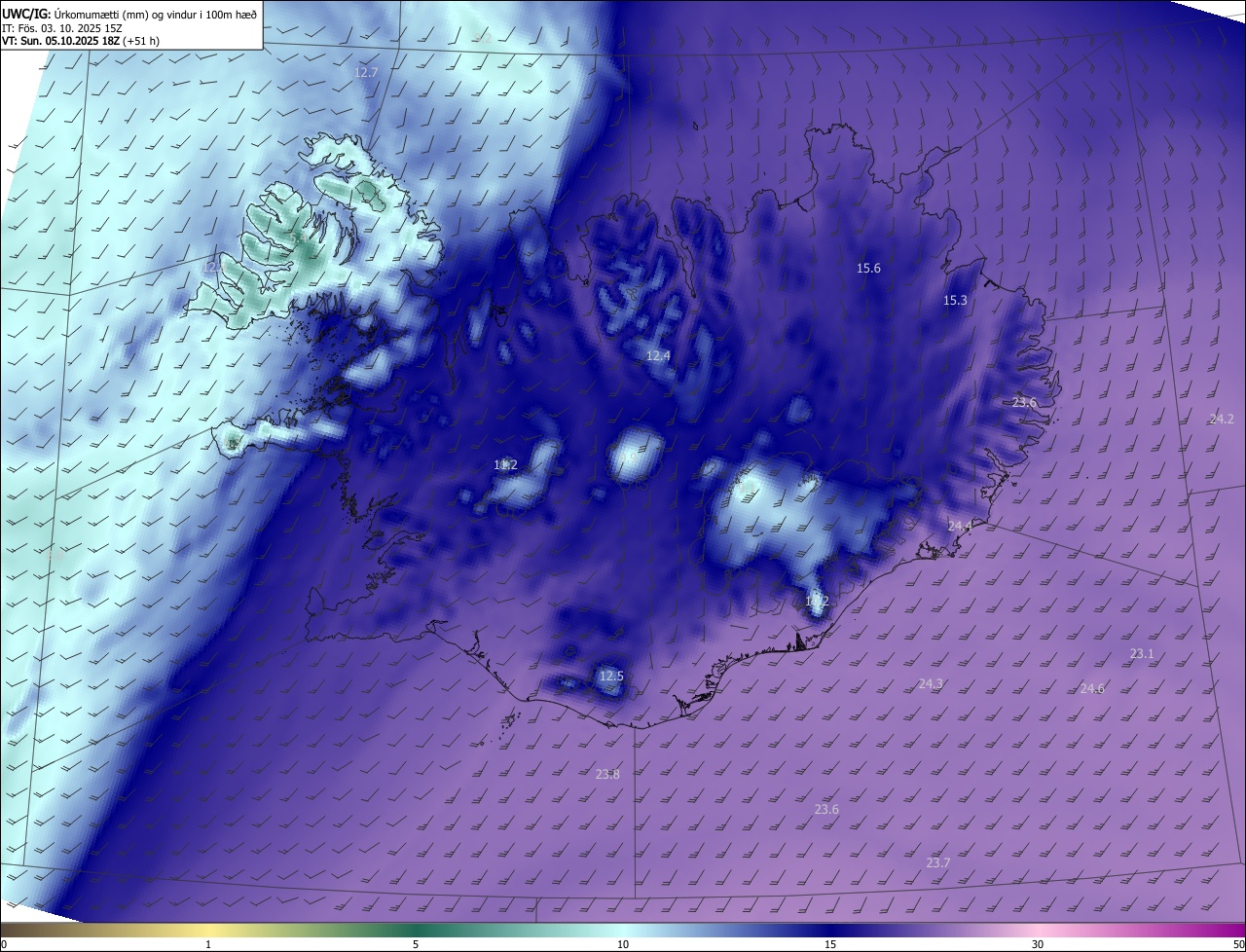The image size is (1246, 952).
Task: Click the title "UWC/IG: Úrkomumætti (mm) og vindur"
Action: click(129, 14)
